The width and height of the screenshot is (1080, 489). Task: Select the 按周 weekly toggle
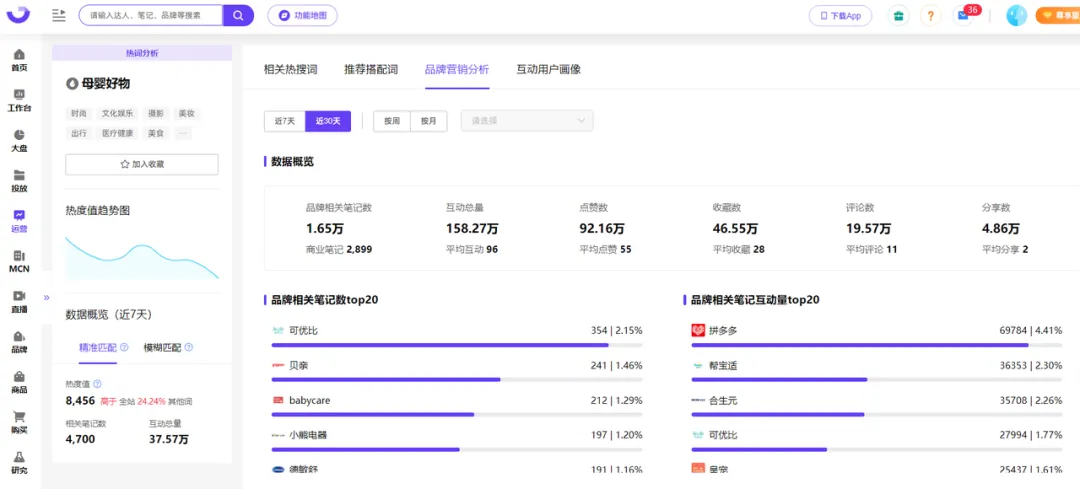point(392,121)
